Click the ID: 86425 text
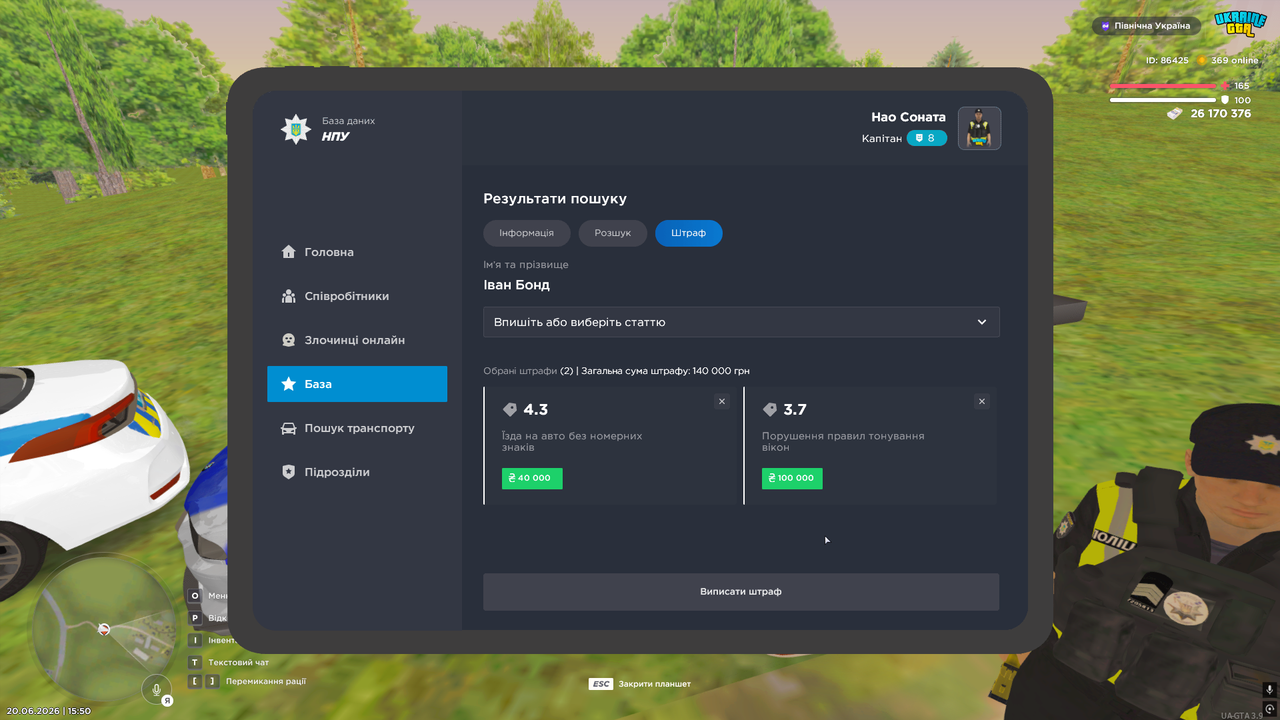Screen dimensions: 1280x720 coord(1167,60)
